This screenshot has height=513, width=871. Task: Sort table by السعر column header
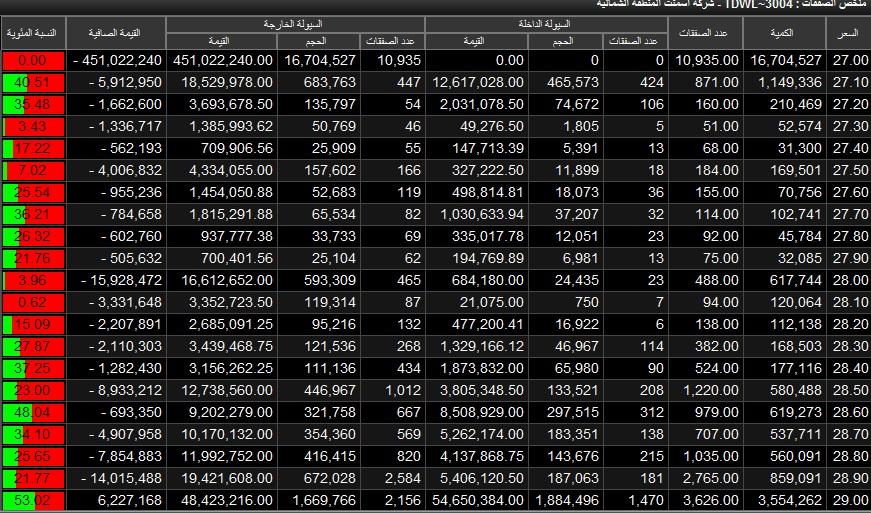[848, 33]
